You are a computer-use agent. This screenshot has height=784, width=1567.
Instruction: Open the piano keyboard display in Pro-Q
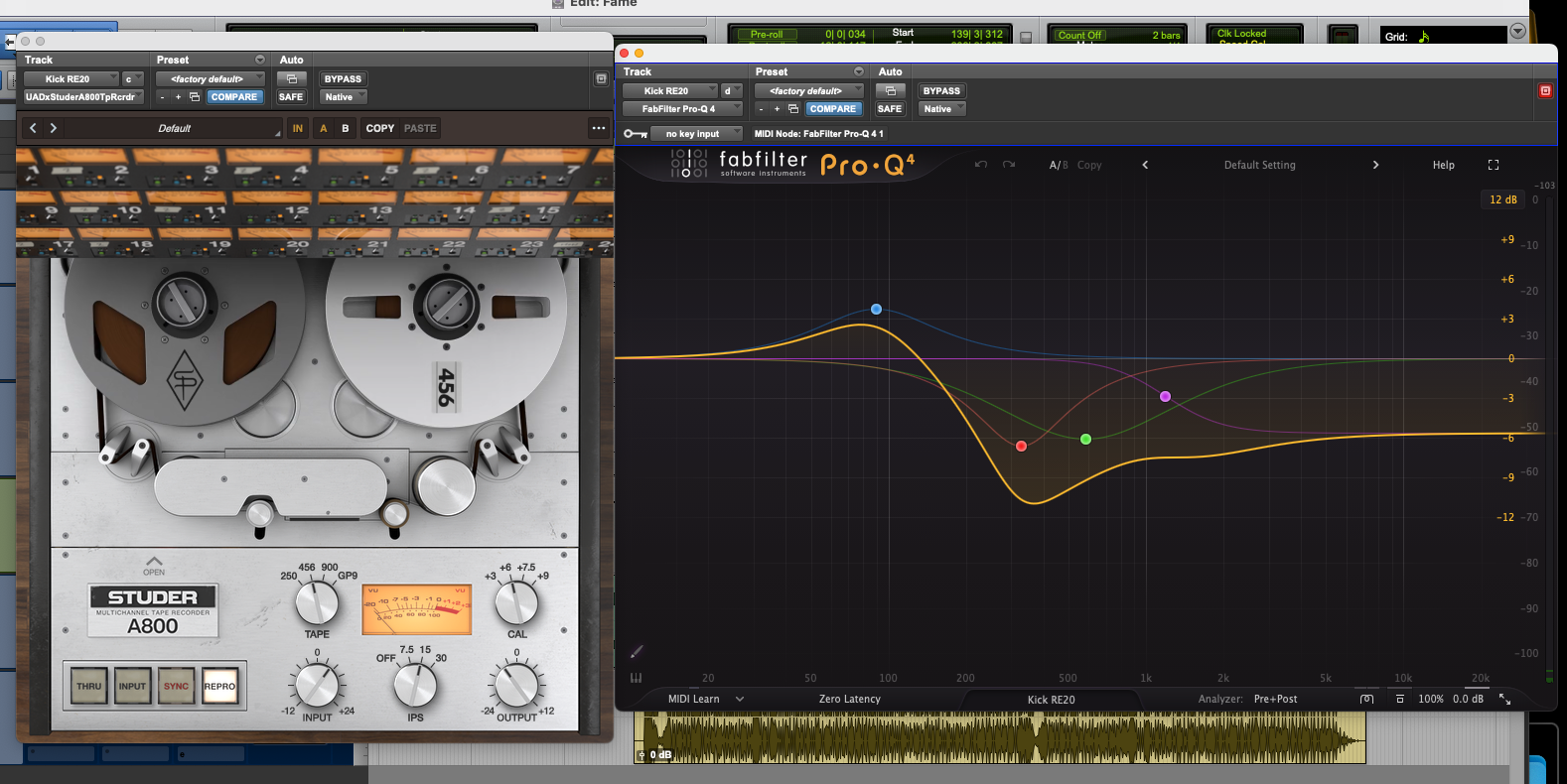[636, 678]
